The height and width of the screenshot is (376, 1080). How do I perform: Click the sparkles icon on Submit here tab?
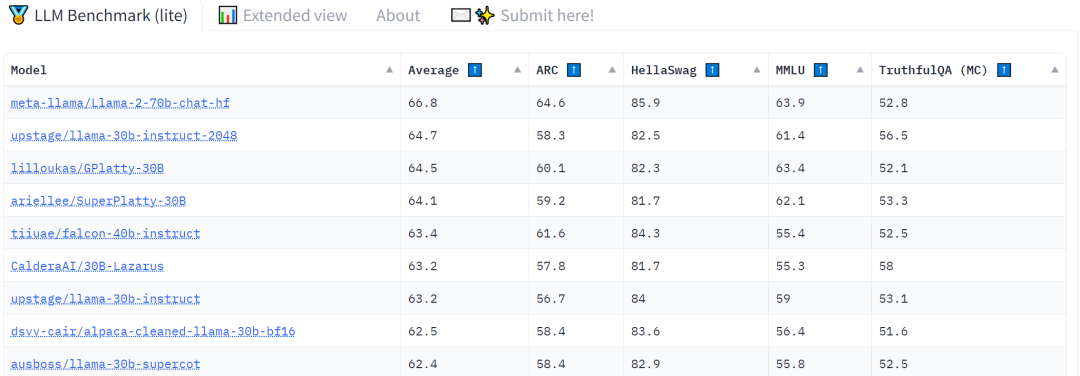tap(485, 15)
